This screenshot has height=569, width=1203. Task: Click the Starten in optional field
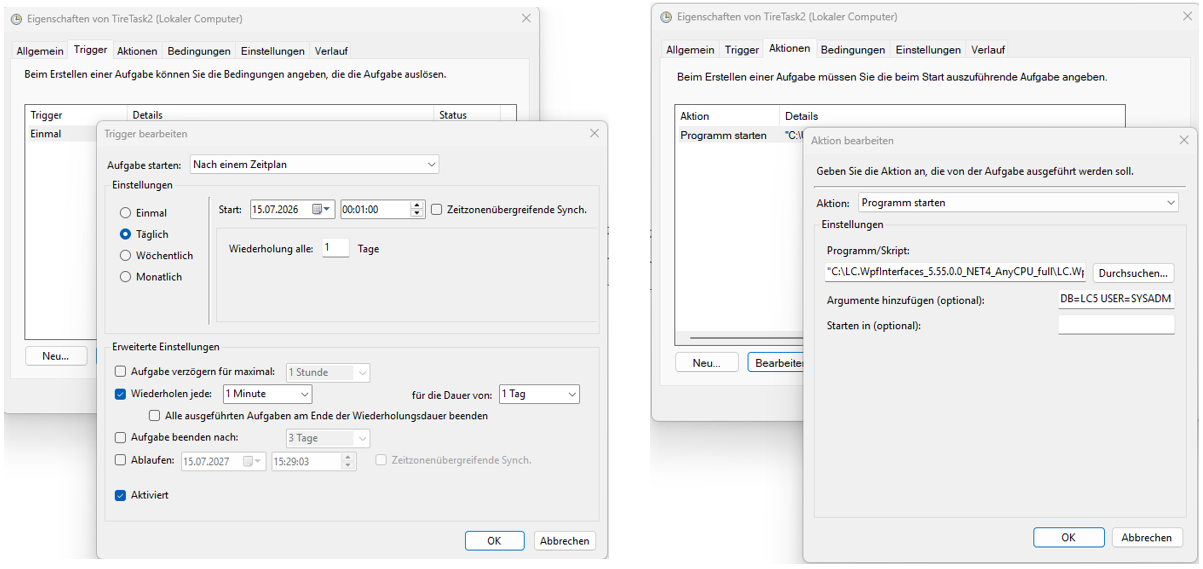(1116, 325)
